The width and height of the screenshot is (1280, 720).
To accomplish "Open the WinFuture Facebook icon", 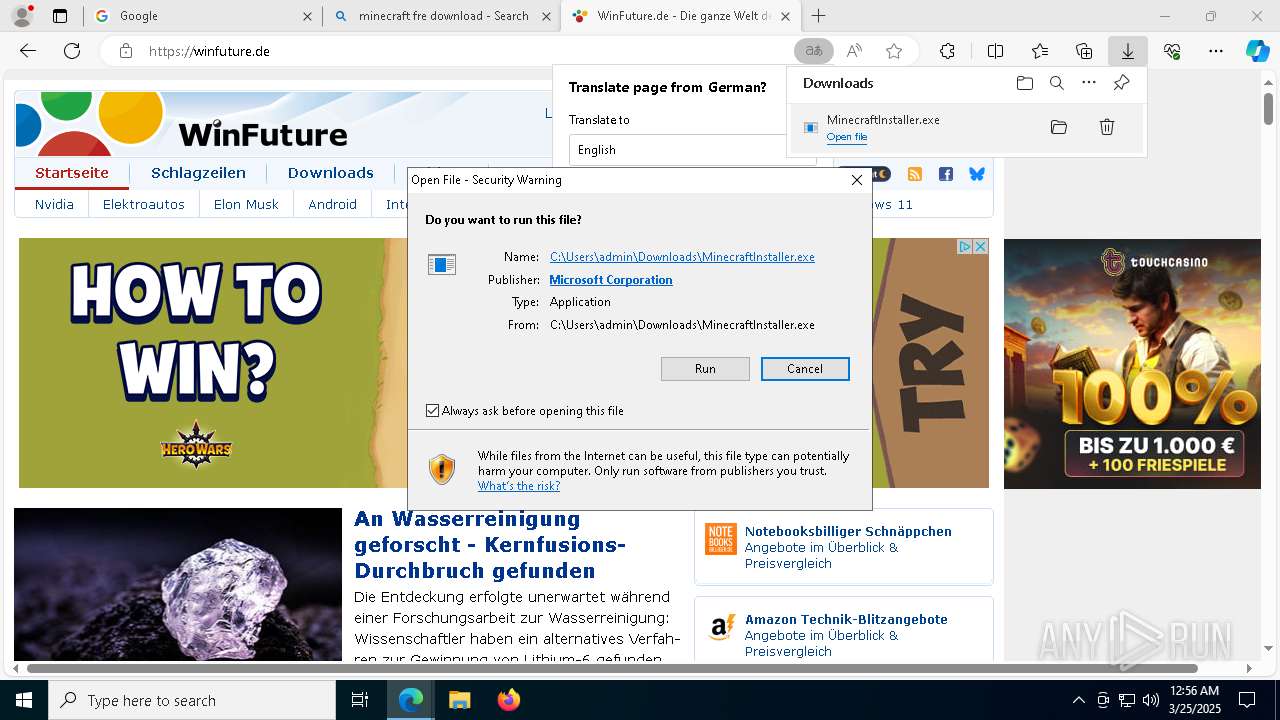I will click(x=946, y=174).
